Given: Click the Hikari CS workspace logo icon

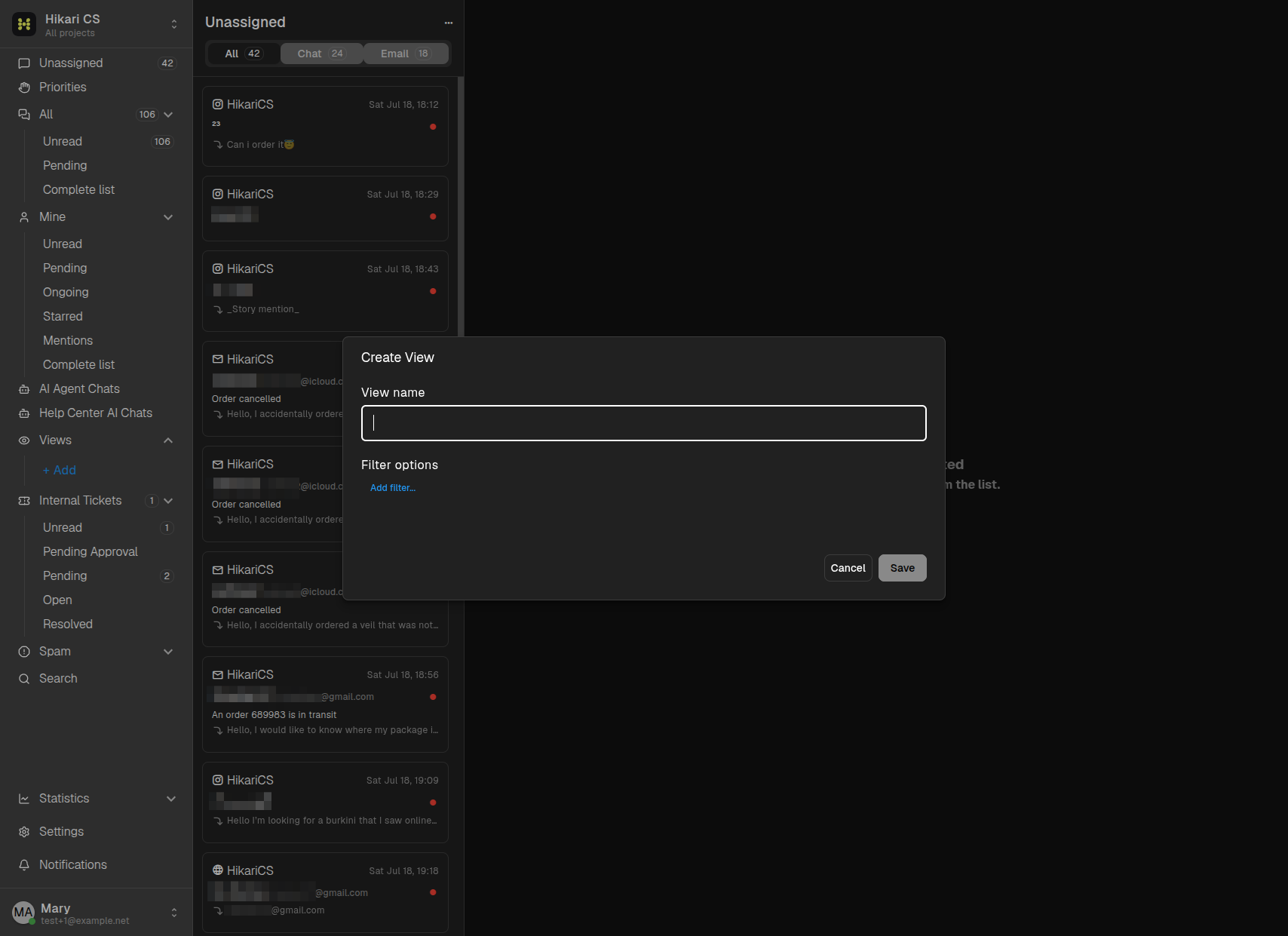Looking at the screenshot, I should (x=24, y=24).
